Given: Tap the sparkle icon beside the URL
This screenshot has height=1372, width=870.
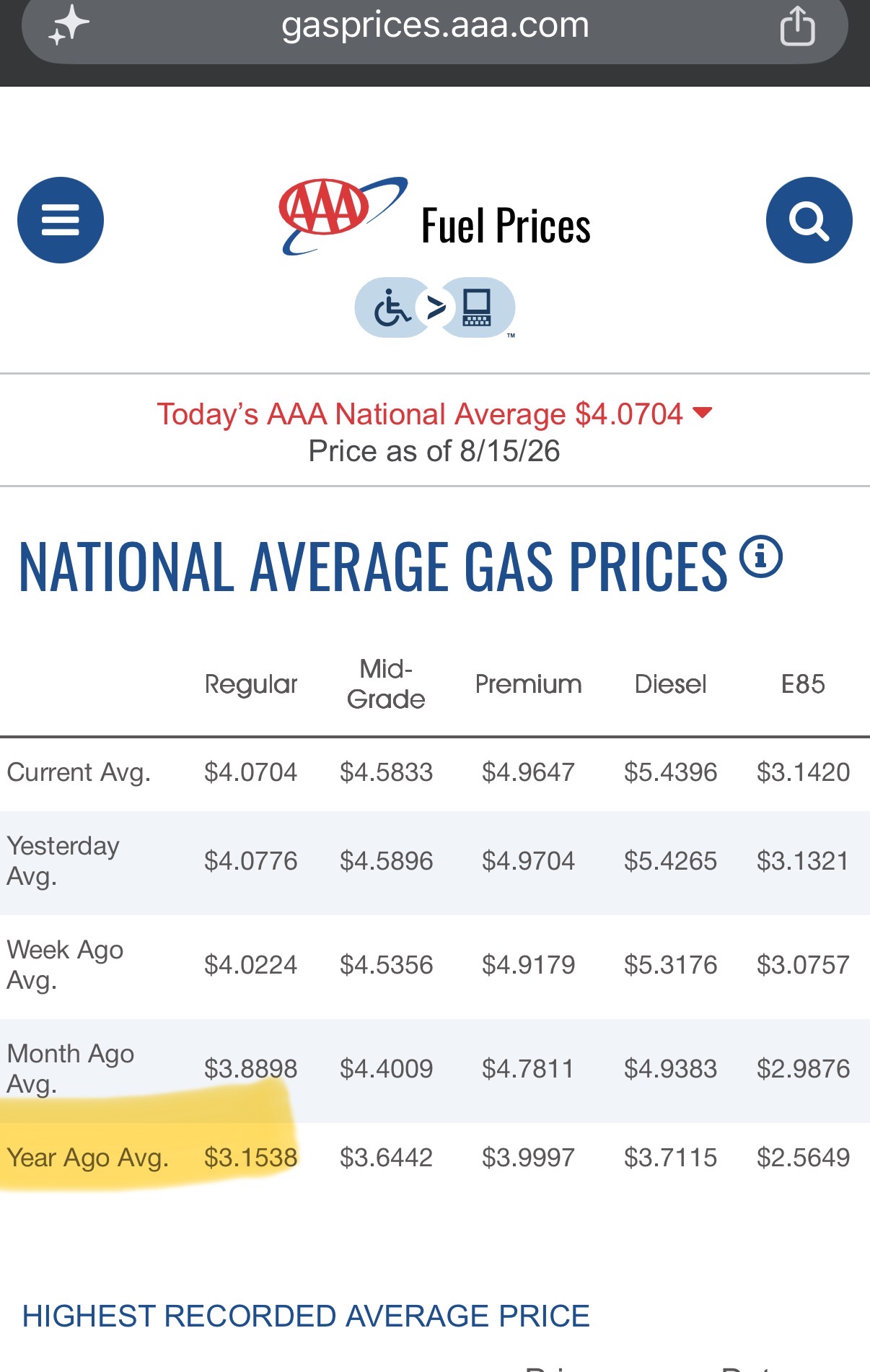Looking at the screenshot, I should pos(69,26).
